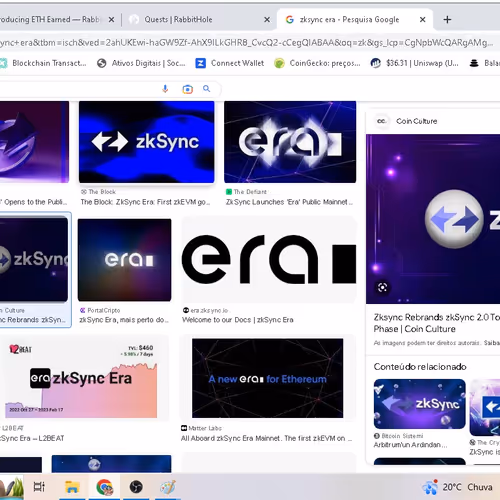The width and height of the screenshot is (500, 500).
Task: Click the address bar URL field
Action: (247, 43)
